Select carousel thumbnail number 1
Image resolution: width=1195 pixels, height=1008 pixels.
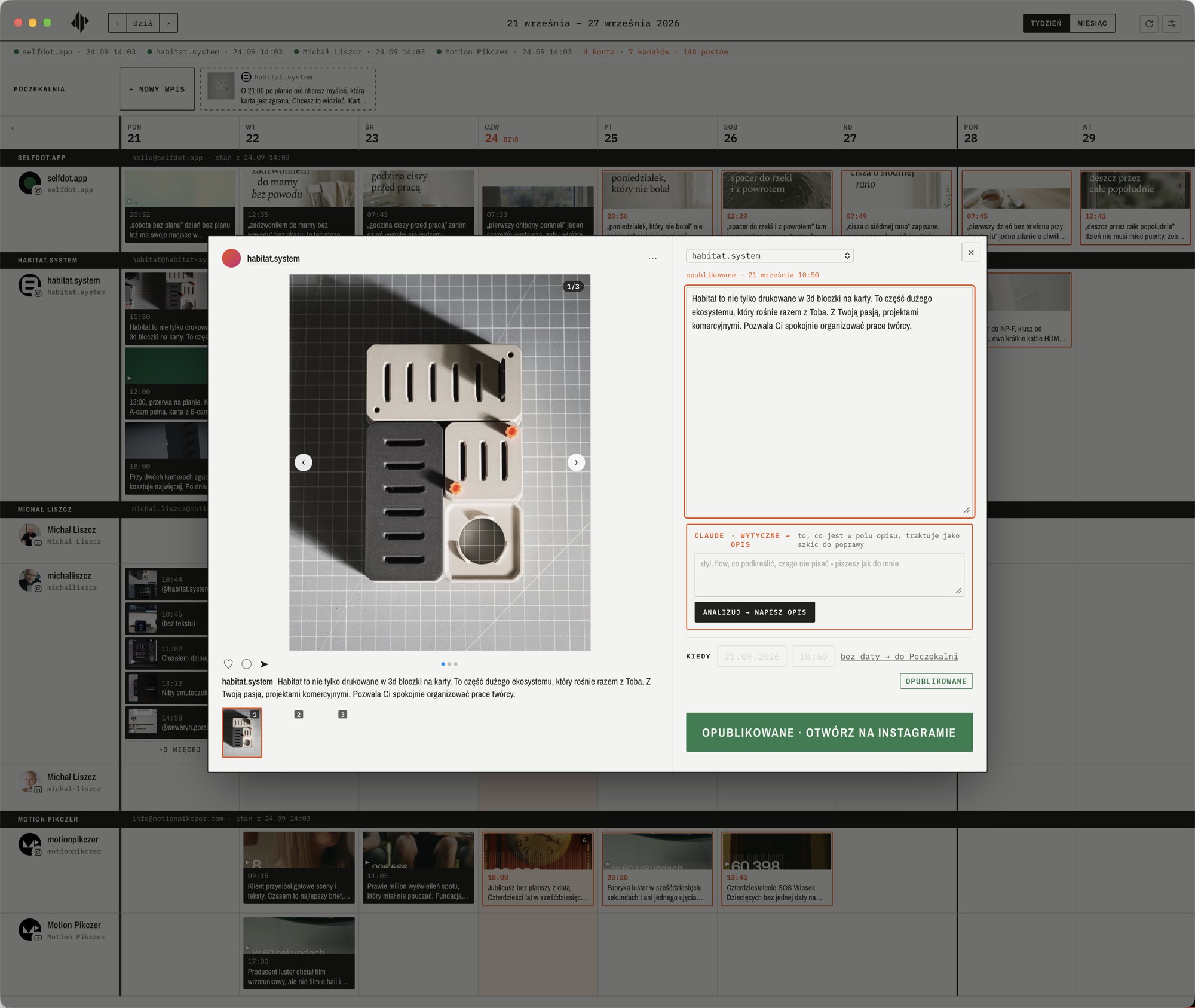coord(242,733)
